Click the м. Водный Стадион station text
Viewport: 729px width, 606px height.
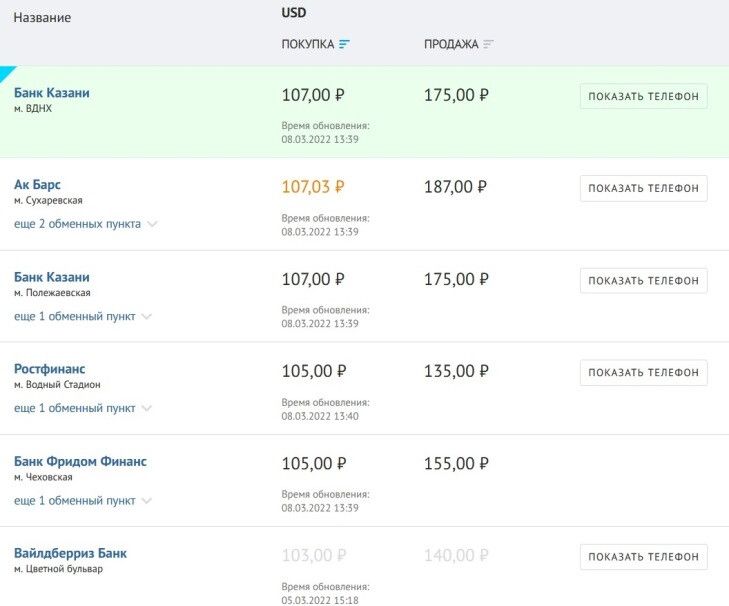click(x=57, y=385)
